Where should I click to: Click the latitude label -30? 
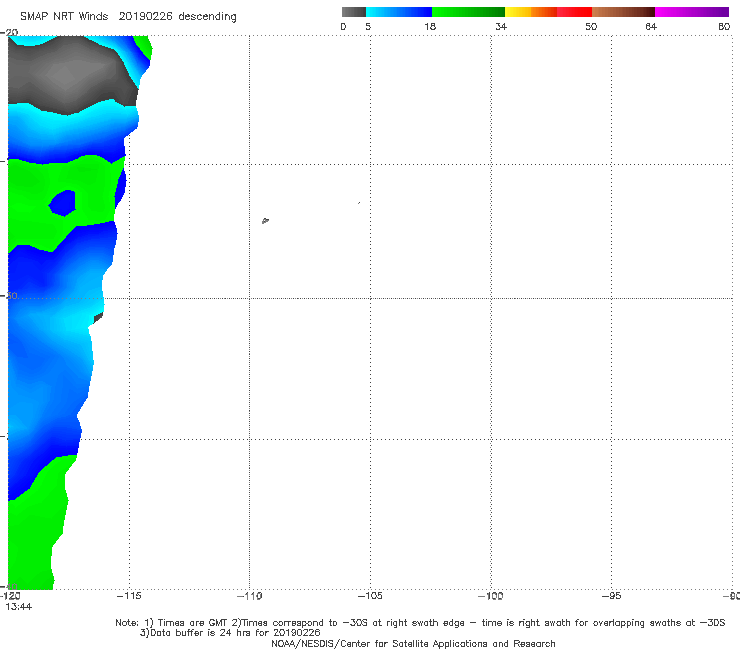[9, 295]
